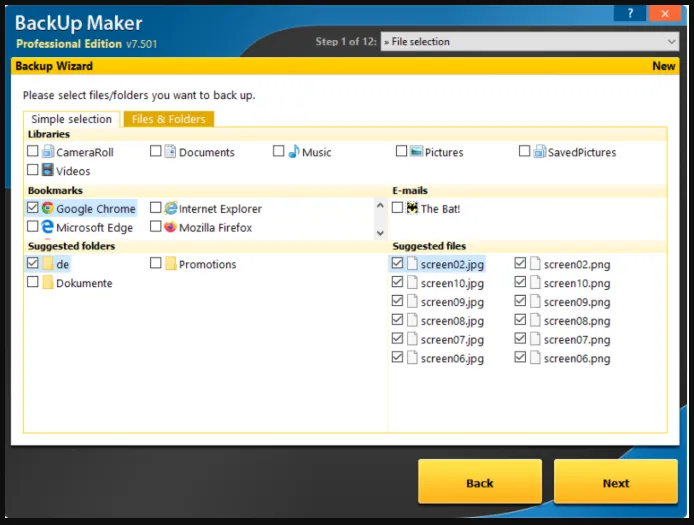Select the screen10.png file name
The height and width of the screenshot is (525, 694).
577,283
